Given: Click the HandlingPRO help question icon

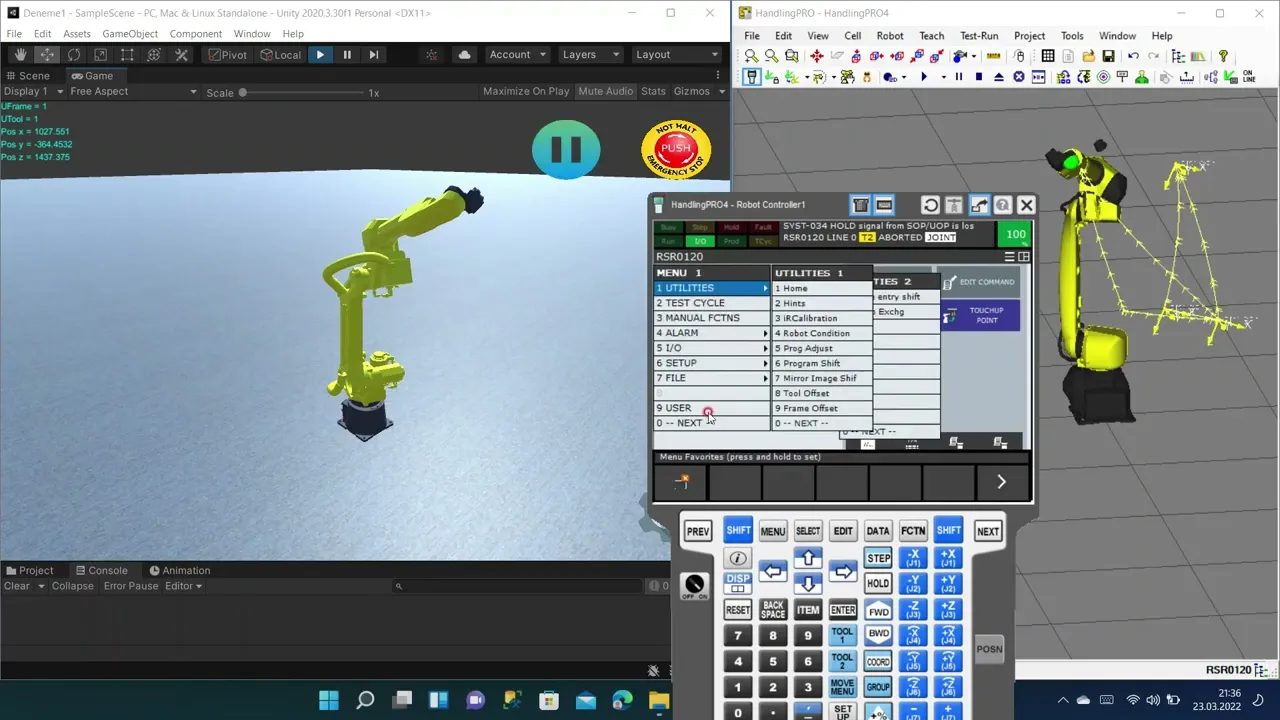Looking at the screenshot, I should click(1223, 56).
